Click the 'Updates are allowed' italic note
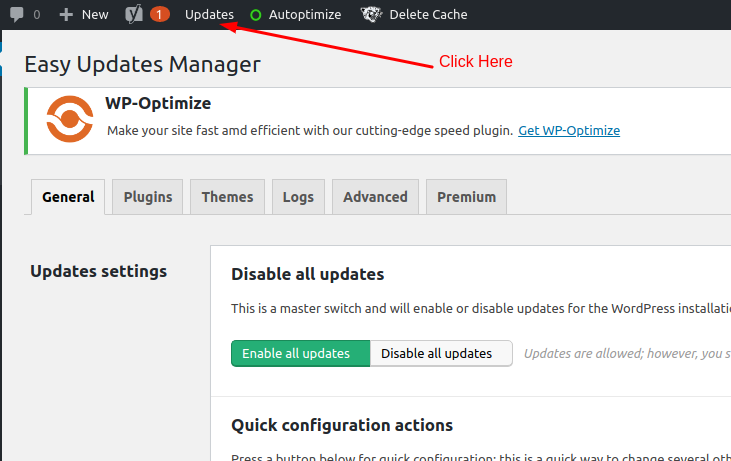Image resolution: width=731 pixels, height=461 pixels. 628,354
